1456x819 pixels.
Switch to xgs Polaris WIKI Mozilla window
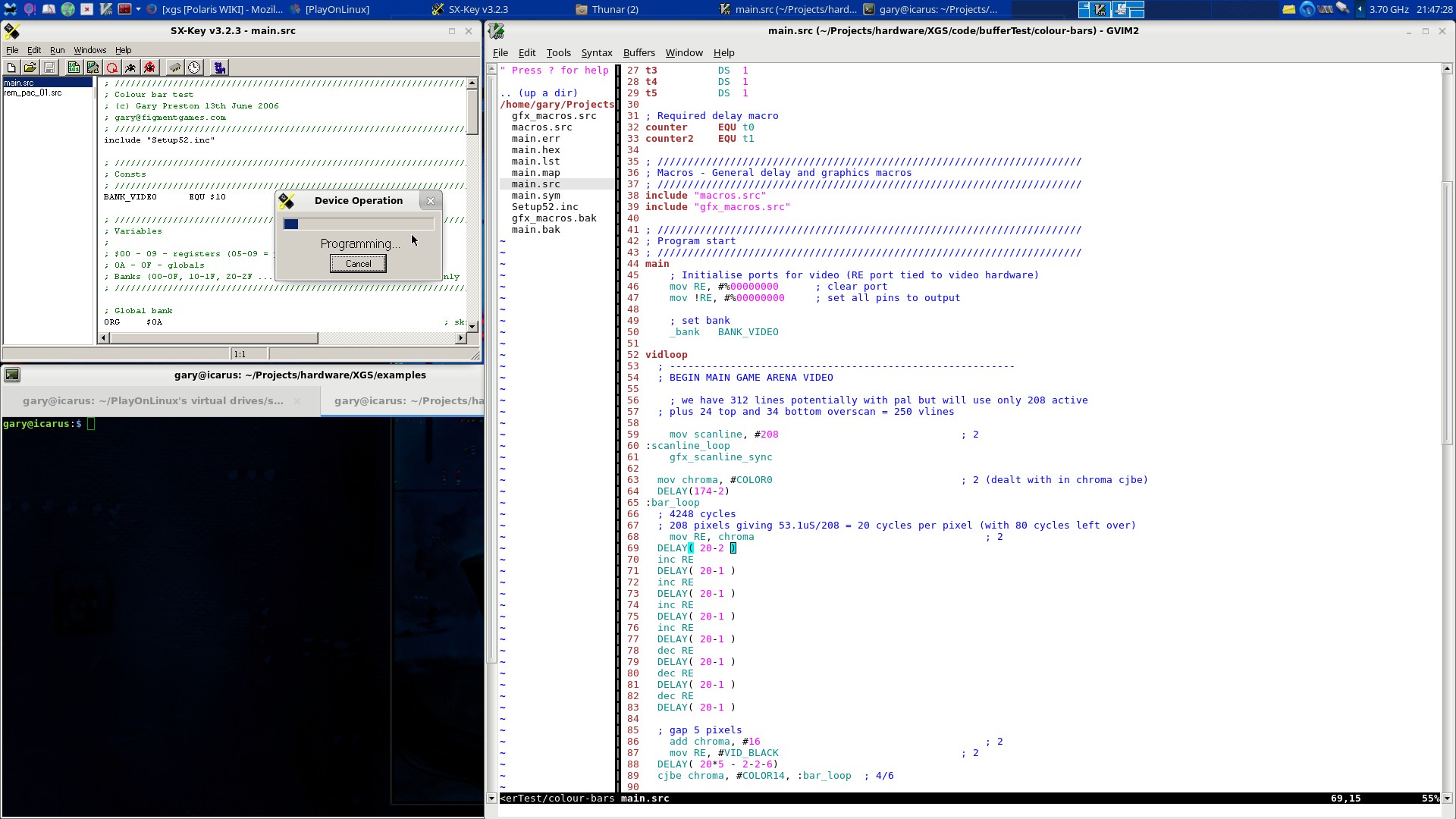point(215,9)
